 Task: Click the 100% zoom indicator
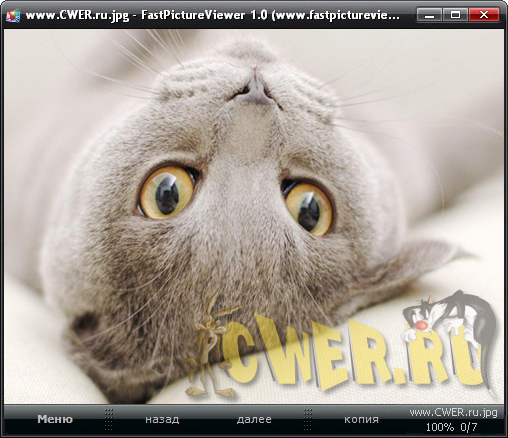440,427
